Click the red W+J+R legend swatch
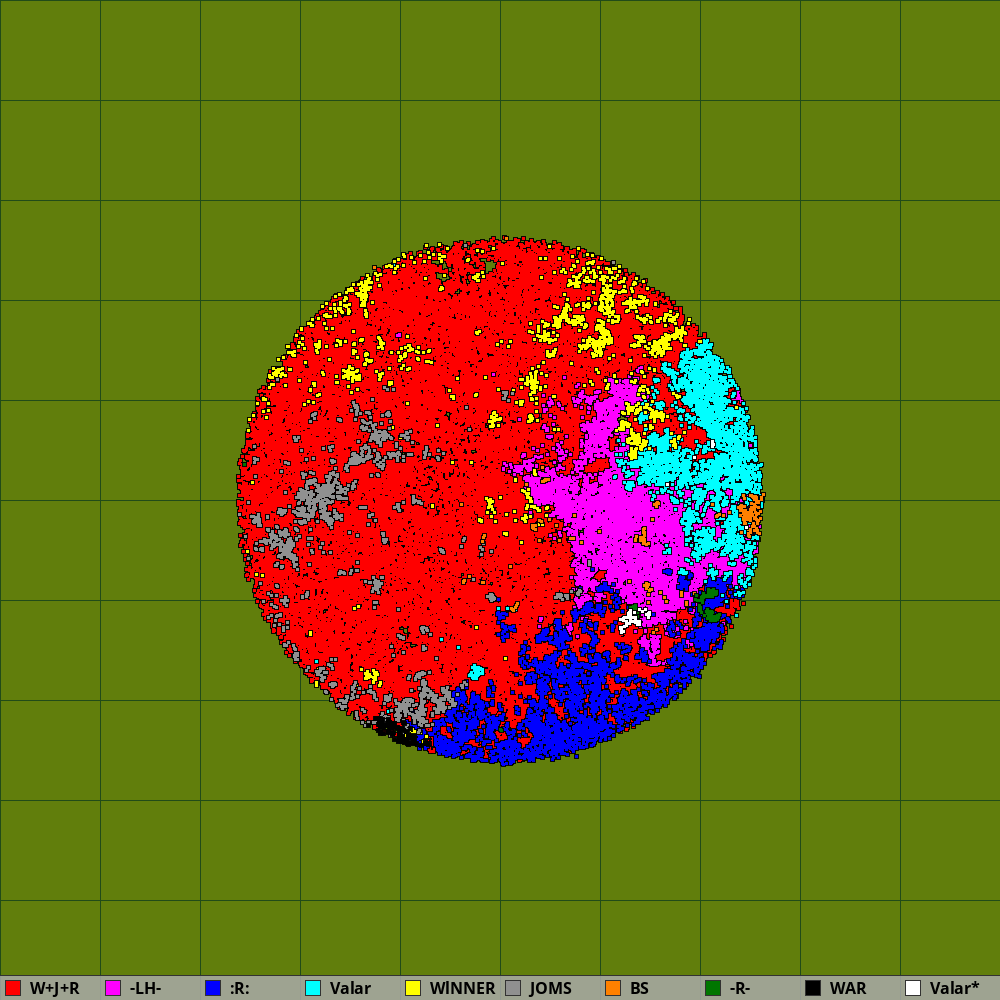The height and width of the screenshot is (1000, 1000). [x=13, y=988]
